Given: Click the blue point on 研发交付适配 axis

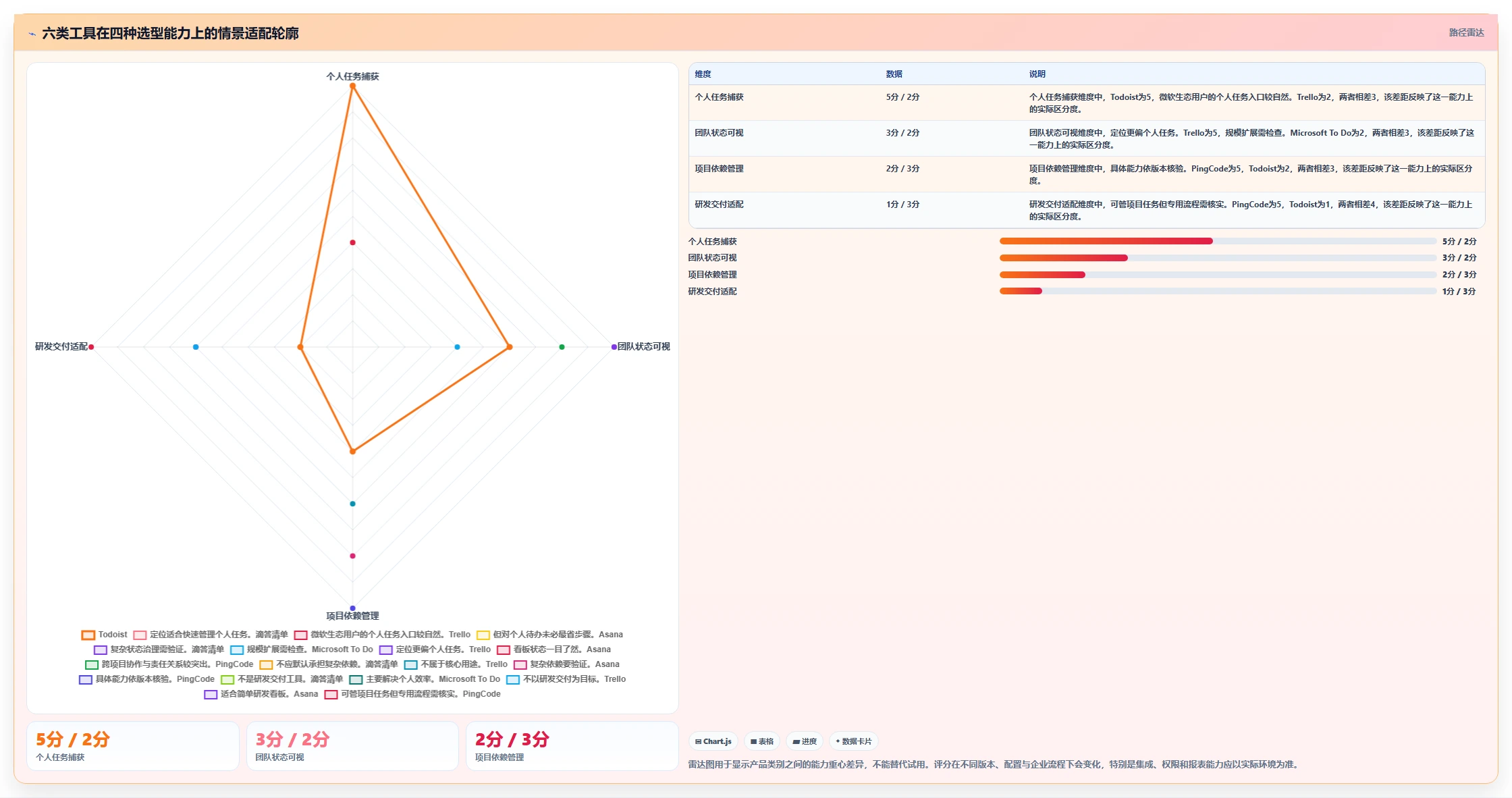Looking at the screenshot, I should click(196, 347).
